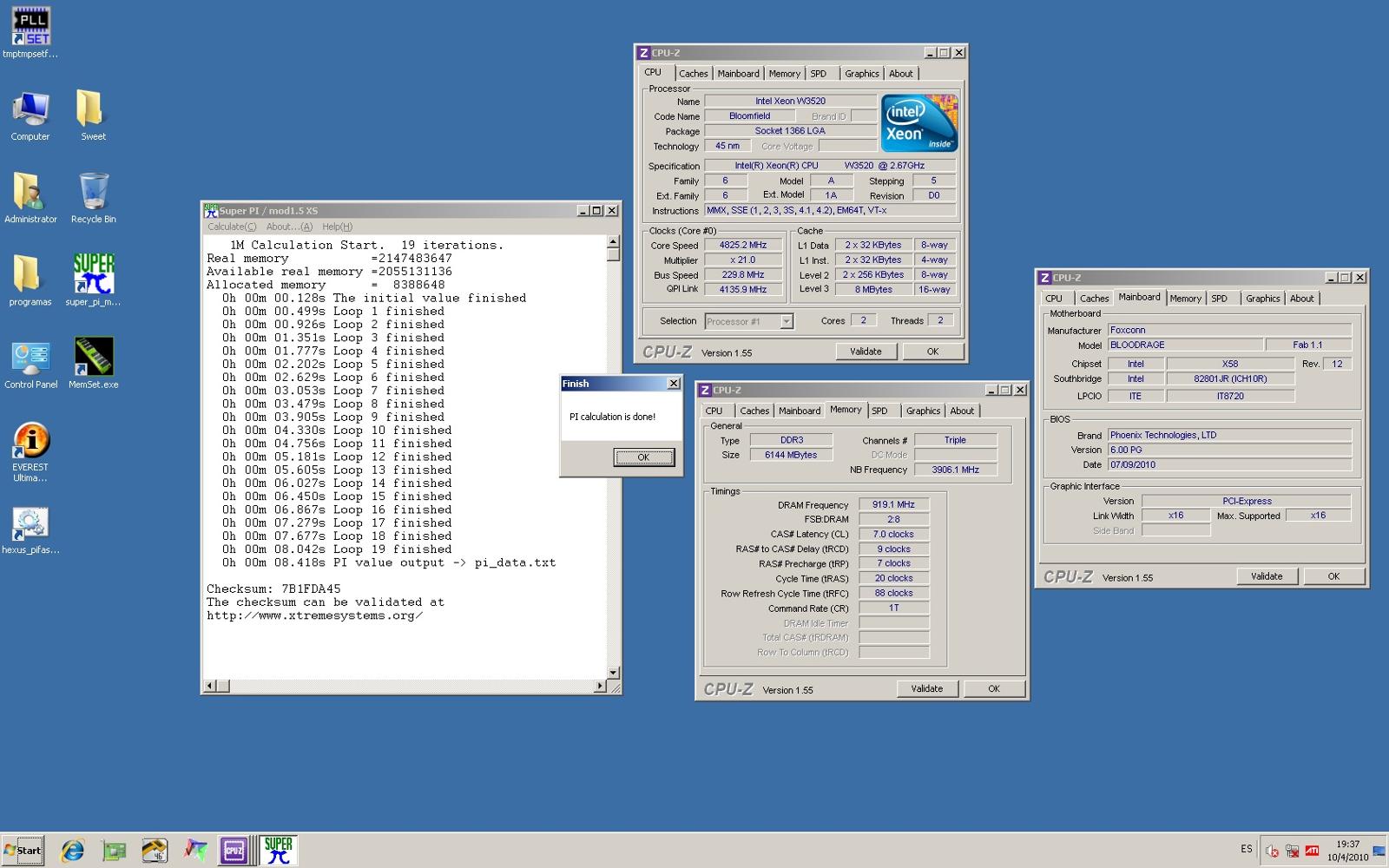Close the Finish dialog
Viewport: 1389px width, 868px height.
click(x=673, y=384)
